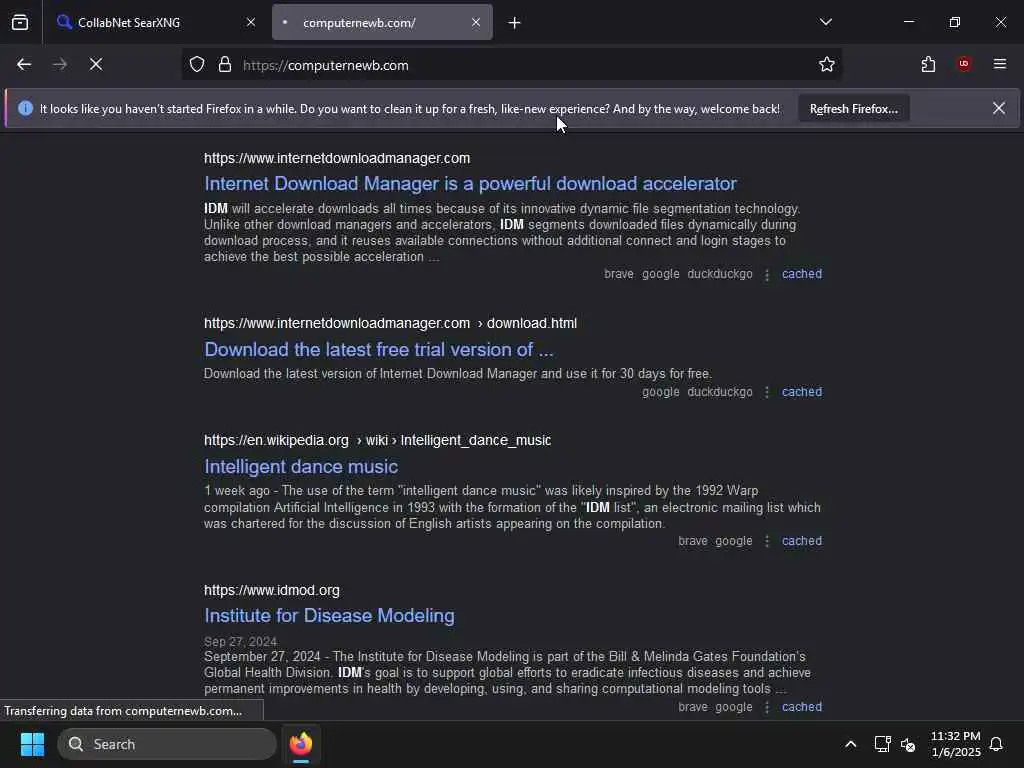Click google label under free trial result
The width and height of the screenshot is (1024, 768).
click(661, 392)
